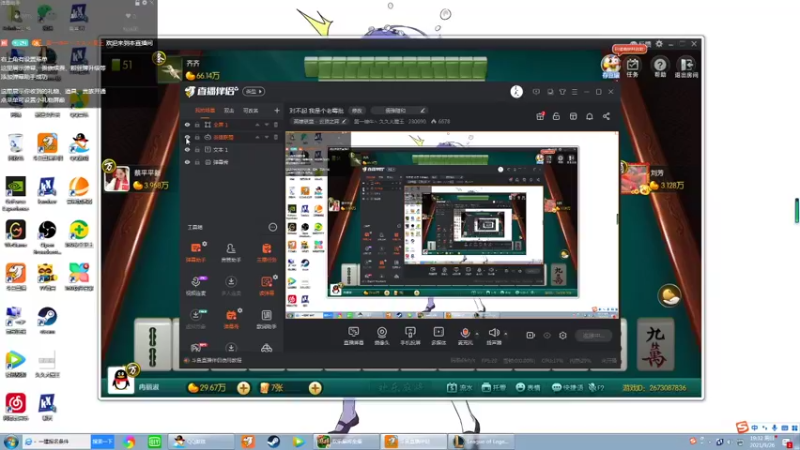Add a multimedia source
800x450 pixels.
pyautogui.click(x=438, y=336)
